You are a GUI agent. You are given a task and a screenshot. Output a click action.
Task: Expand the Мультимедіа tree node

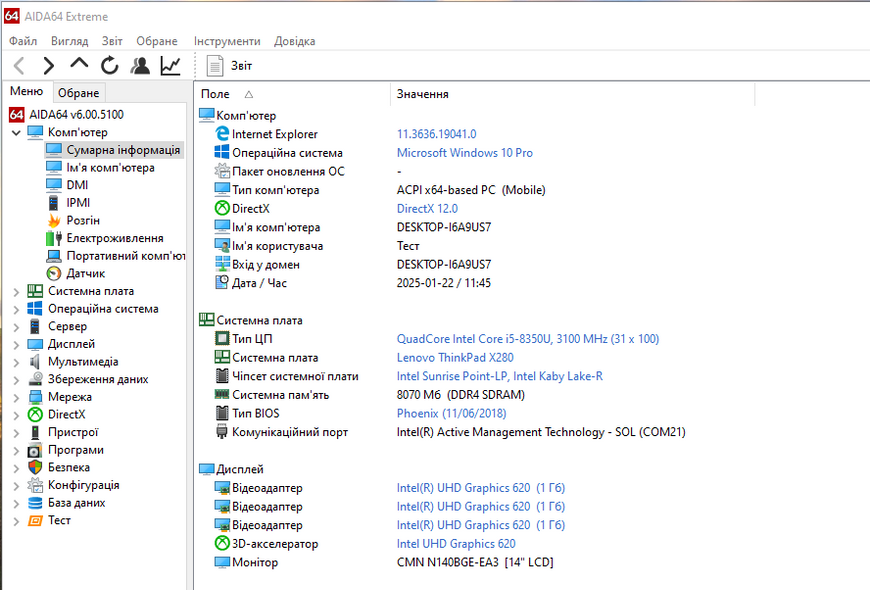tap(16, 362)
